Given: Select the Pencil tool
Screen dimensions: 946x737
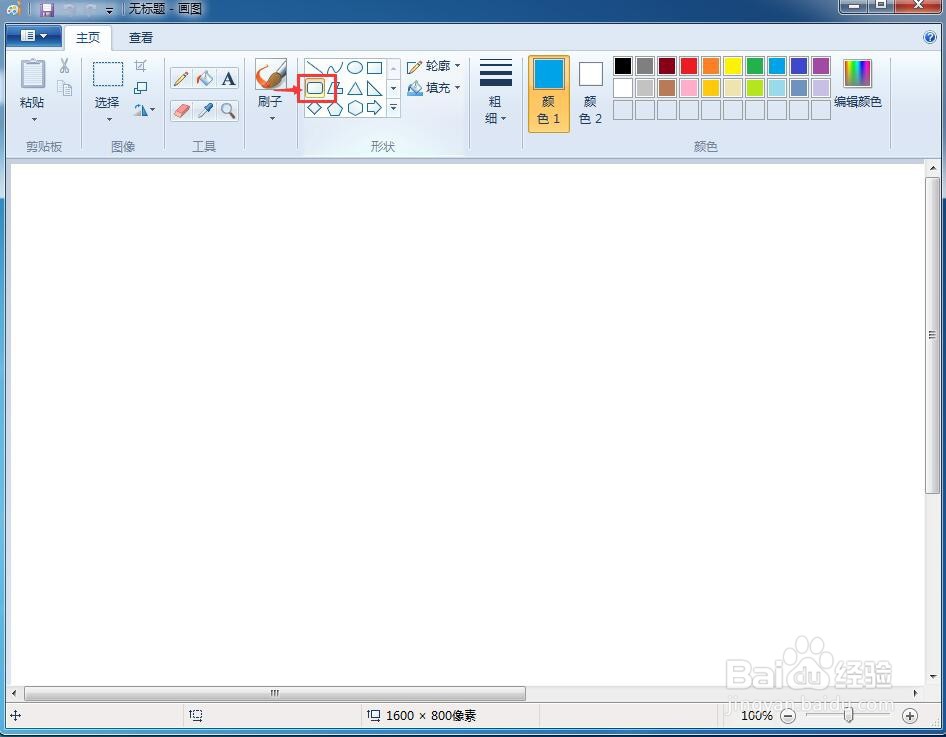Looking at the screenshot, I should pos(181,78).
